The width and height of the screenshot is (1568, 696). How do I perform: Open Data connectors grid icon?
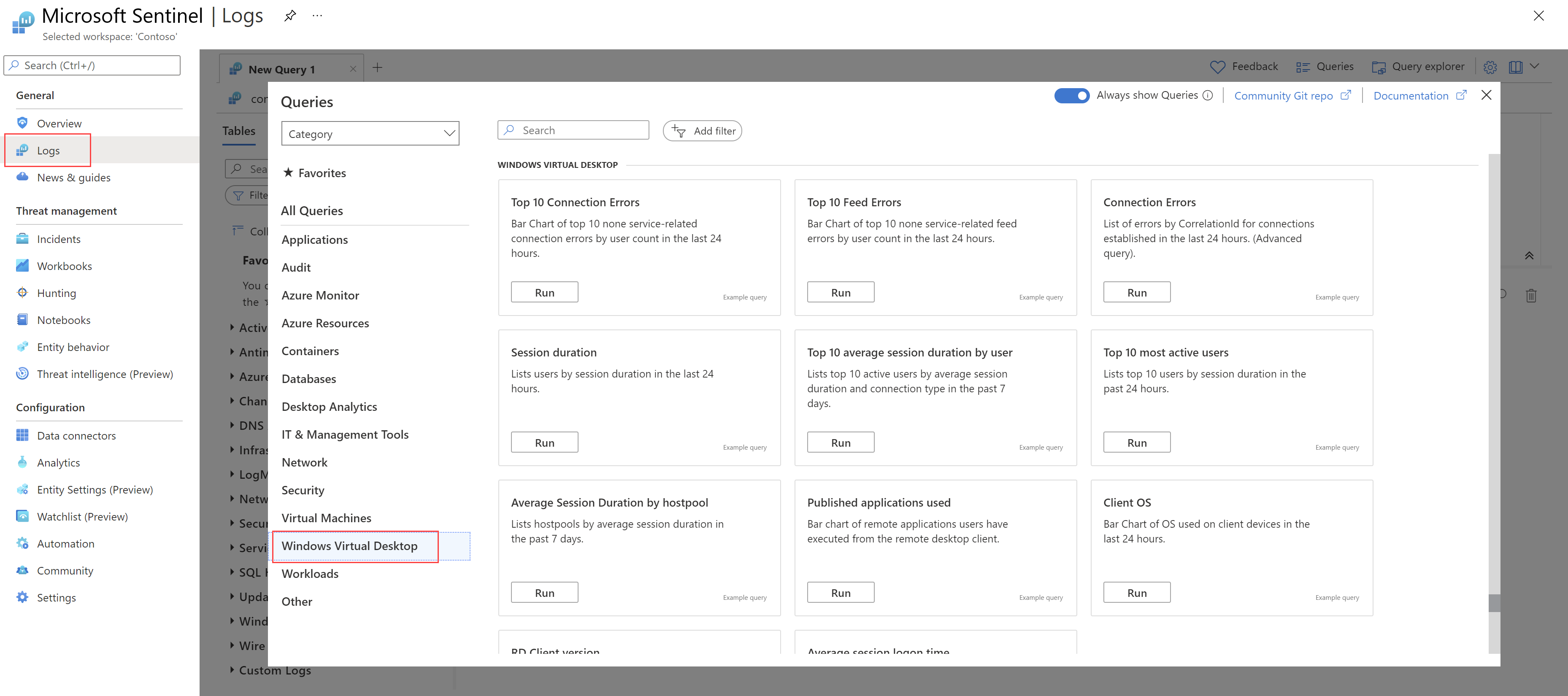pos(22,435)
